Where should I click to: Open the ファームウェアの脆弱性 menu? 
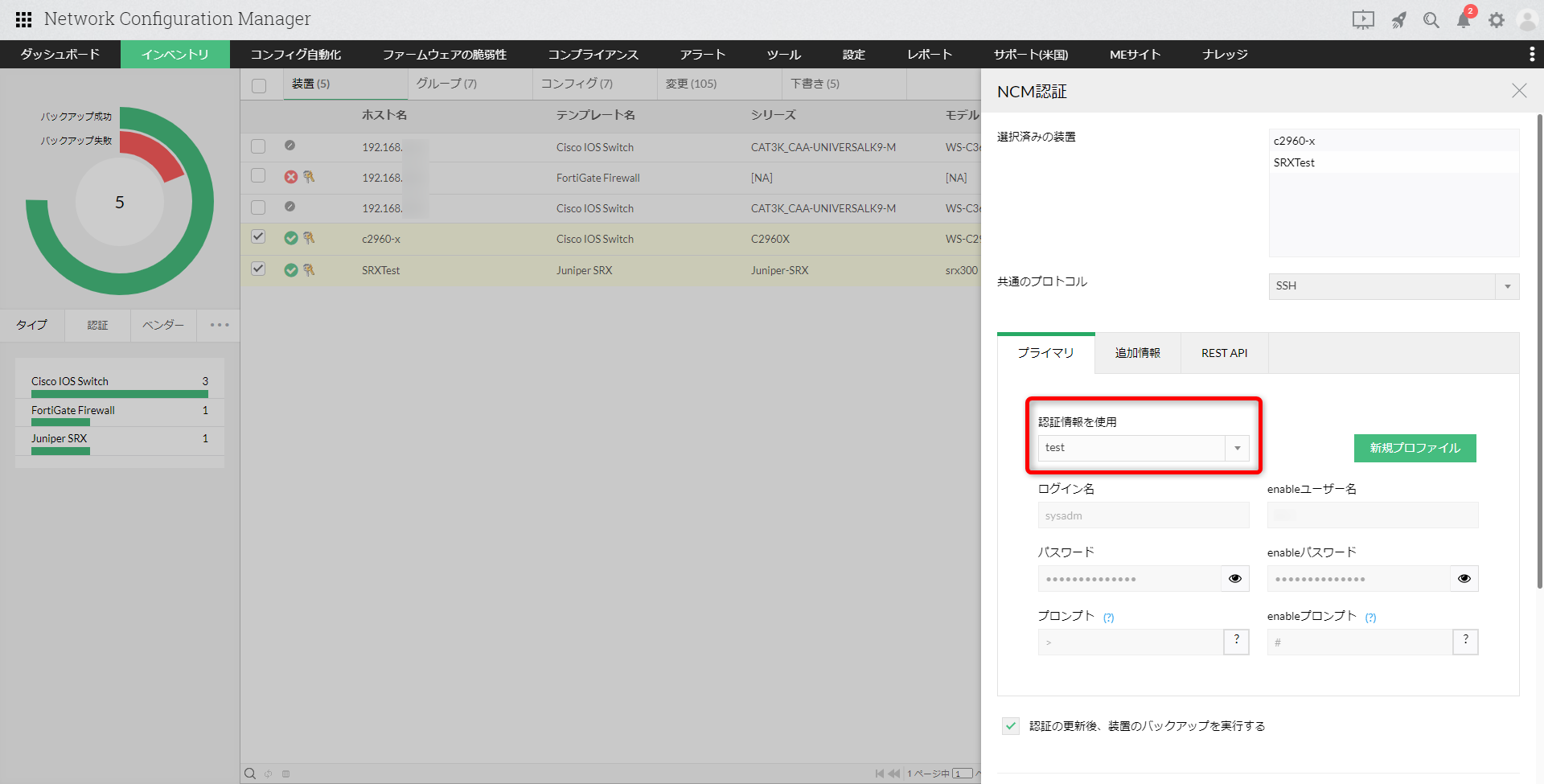coord(445,54)
